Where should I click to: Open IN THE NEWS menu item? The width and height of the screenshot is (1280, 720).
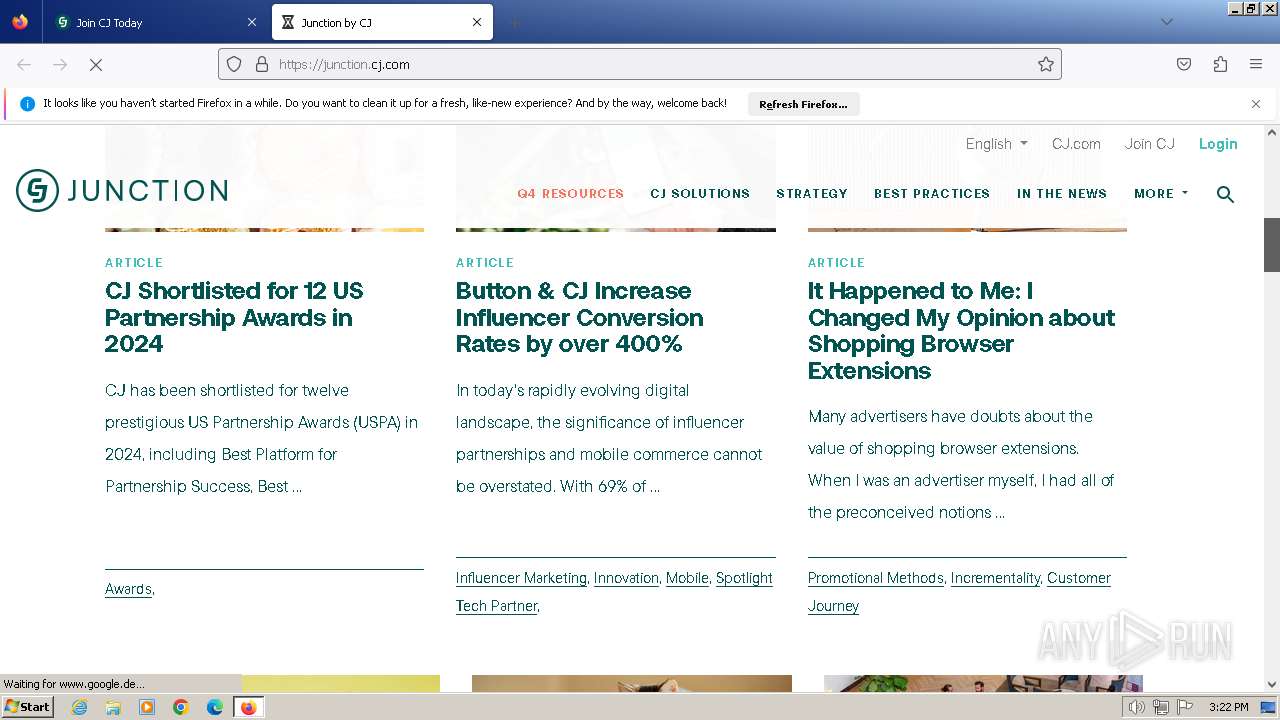(x=1062, y=194)
